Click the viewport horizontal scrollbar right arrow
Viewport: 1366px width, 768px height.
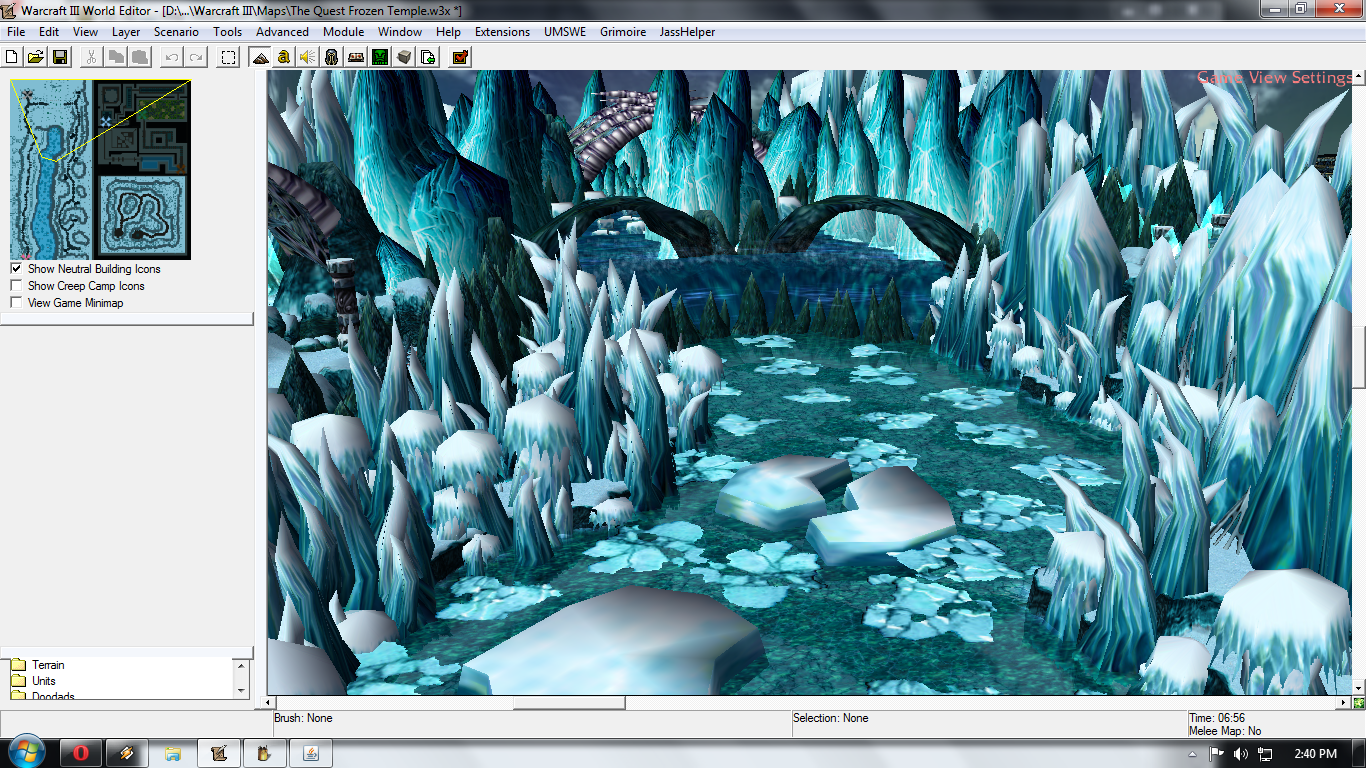click(x=1344, y=703)
